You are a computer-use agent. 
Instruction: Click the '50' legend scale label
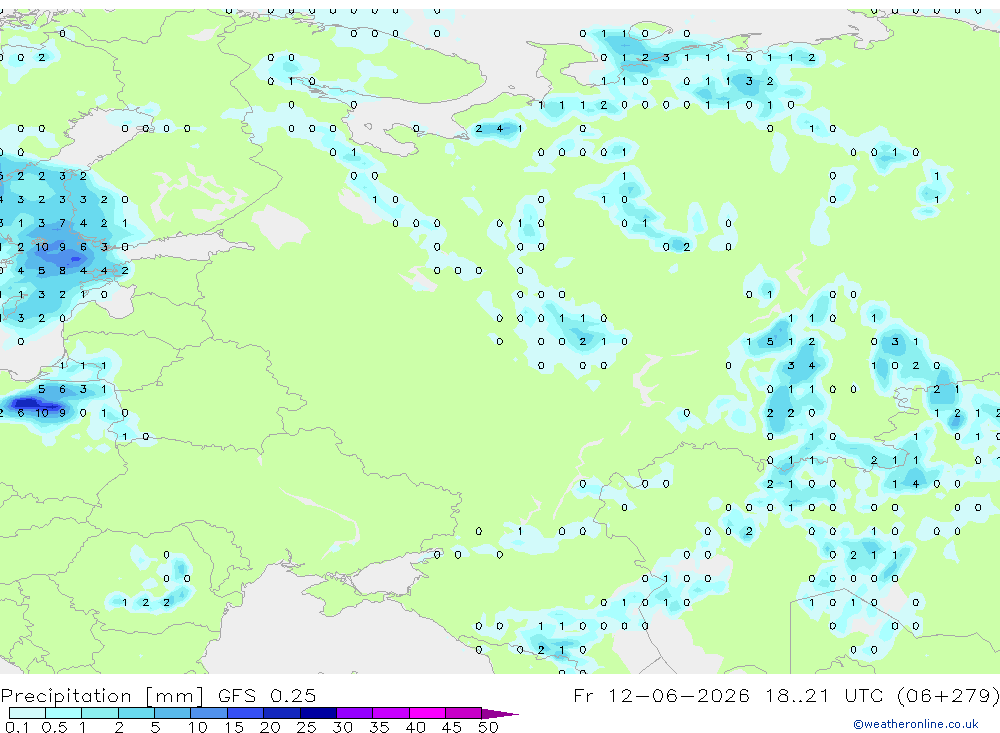pos(488,727)
